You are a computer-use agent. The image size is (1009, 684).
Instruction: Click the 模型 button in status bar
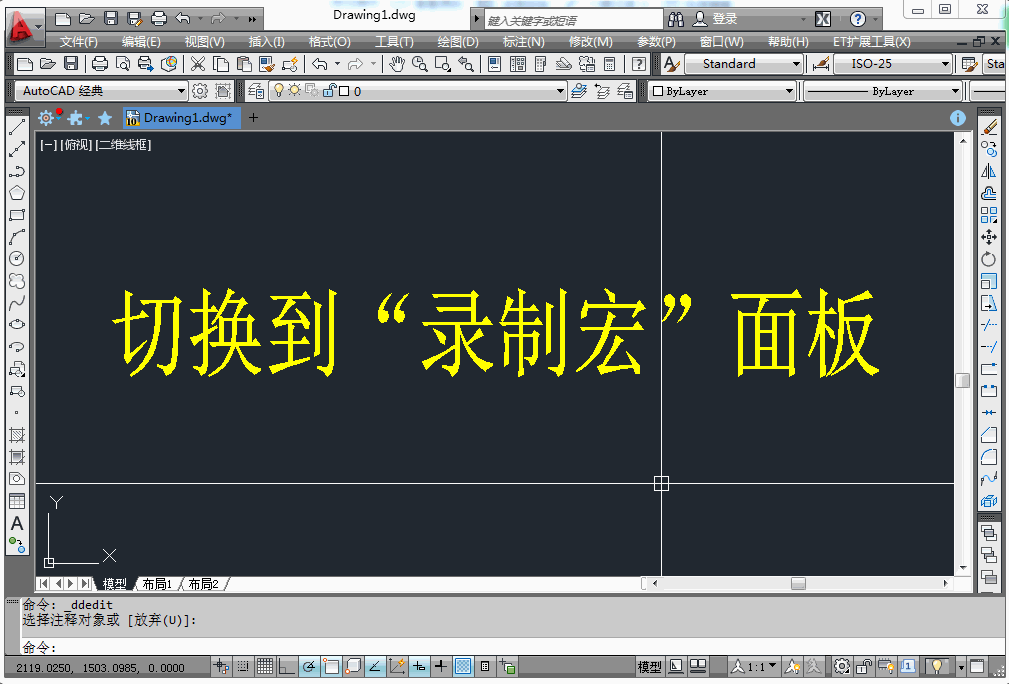(x=649, y=667)
